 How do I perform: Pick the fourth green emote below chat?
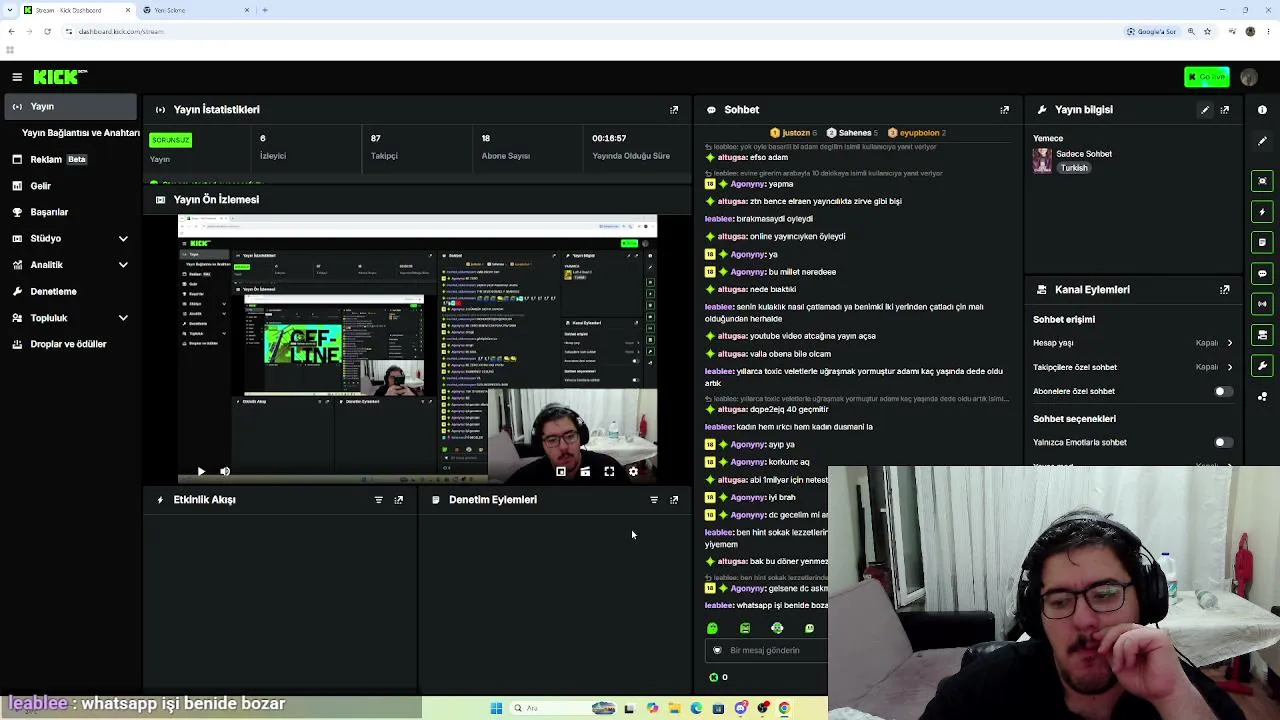coord(809,628)
